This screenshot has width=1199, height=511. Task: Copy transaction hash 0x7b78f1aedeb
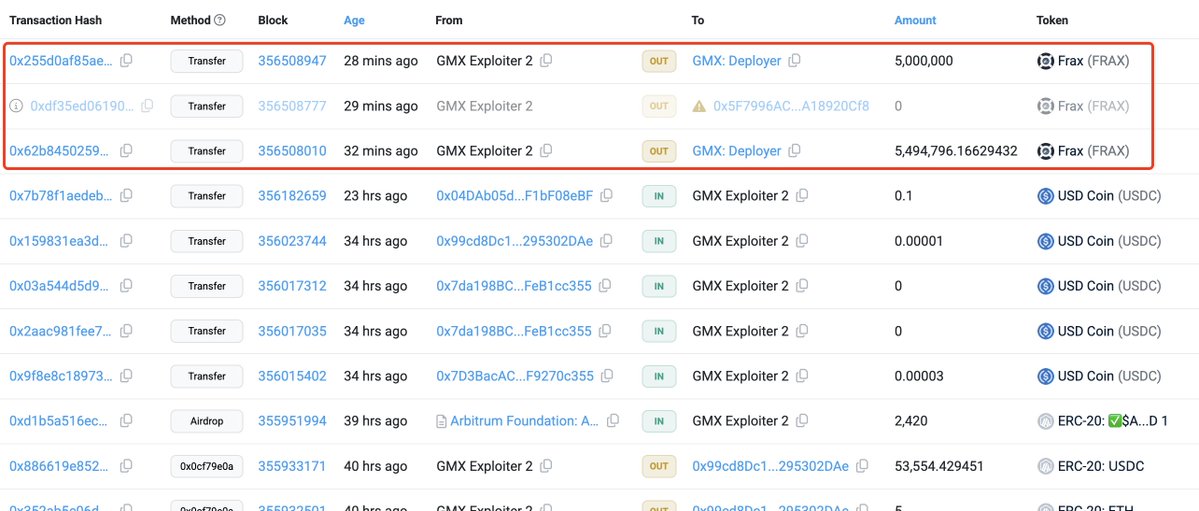pyautogui.click(x=126, y=196)
